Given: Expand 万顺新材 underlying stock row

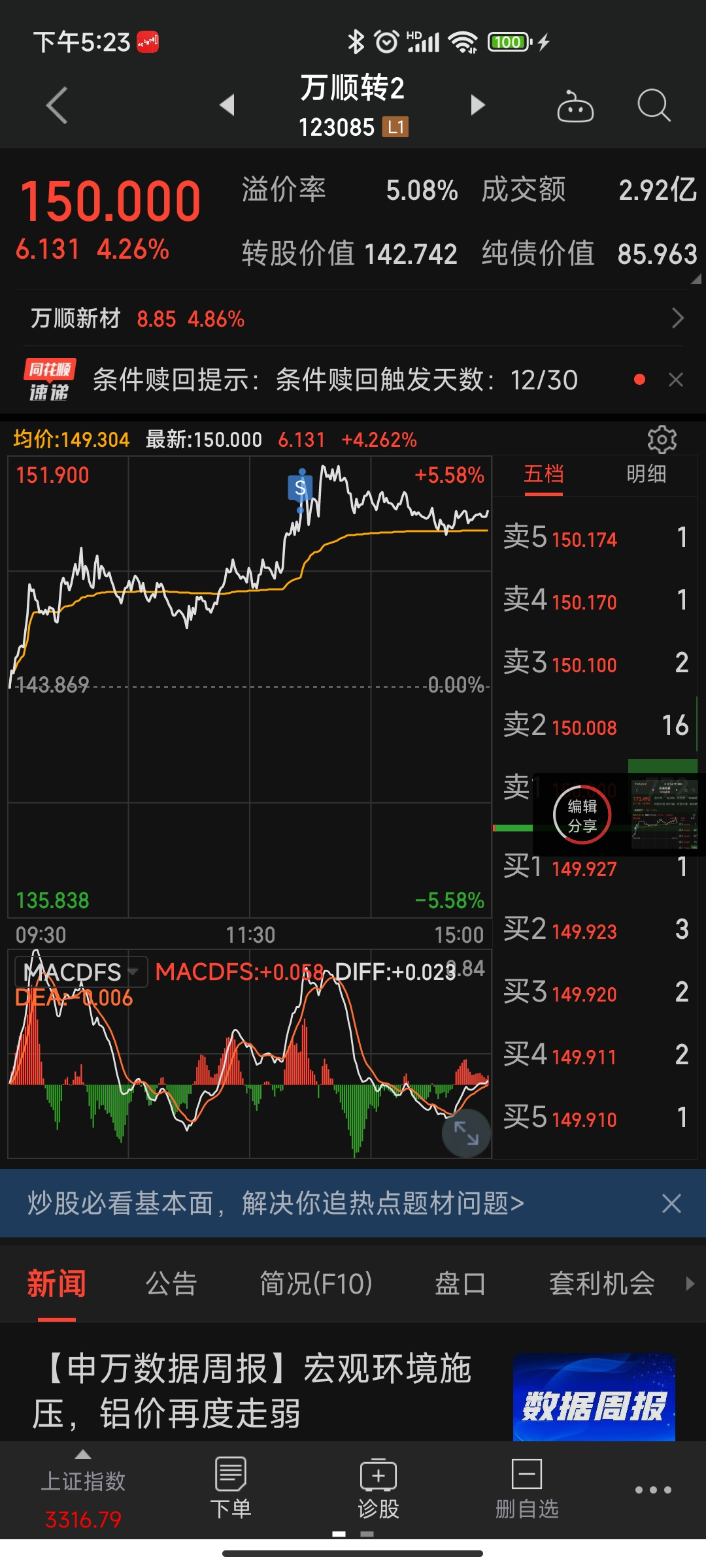Looking at the screenshot, I should [x=677, y=318].
